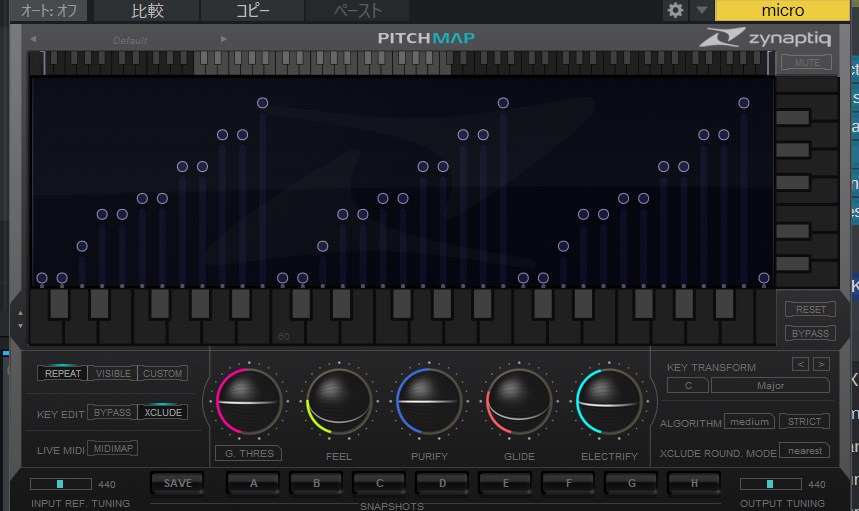Screen dimensions: 859x511
Task: Enable BYPASS key edit mode
Action: tap(112, 412)
